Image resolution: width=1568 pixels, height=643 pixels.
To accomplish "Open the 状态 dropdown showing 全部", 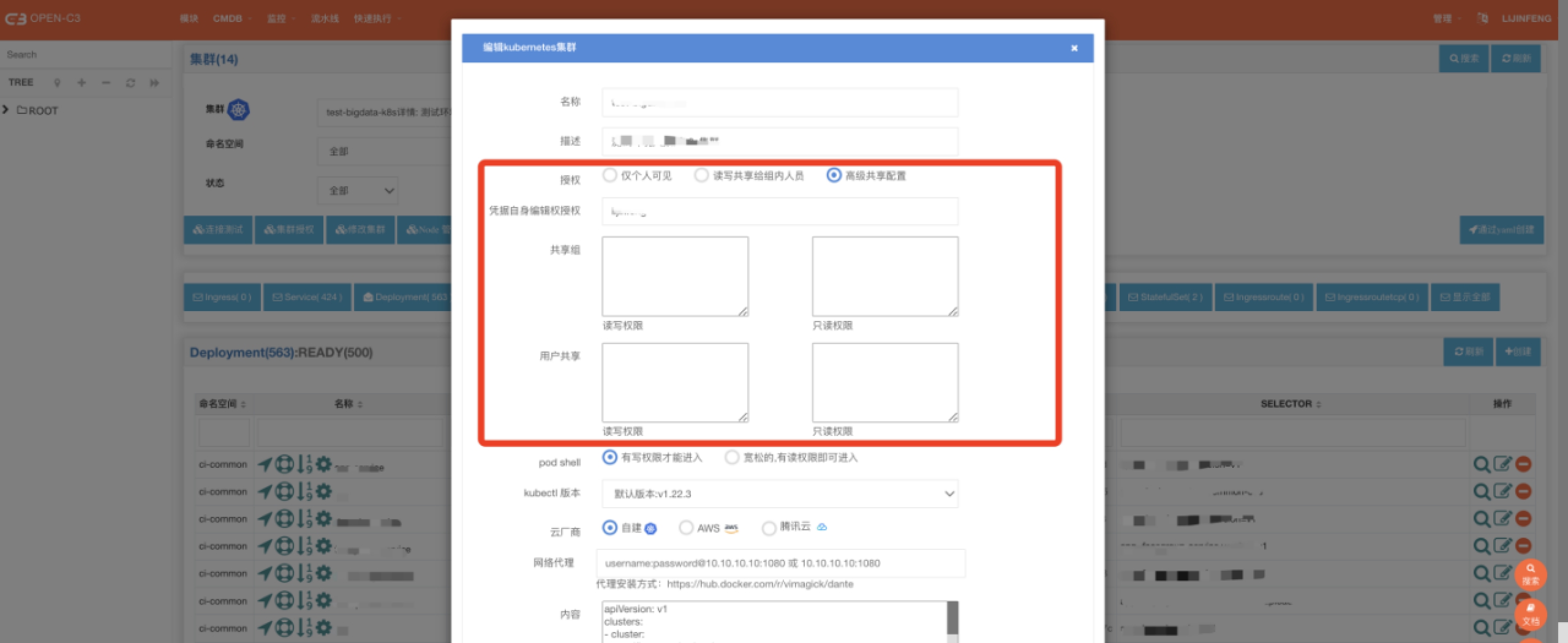I will (x=358, y=190).
